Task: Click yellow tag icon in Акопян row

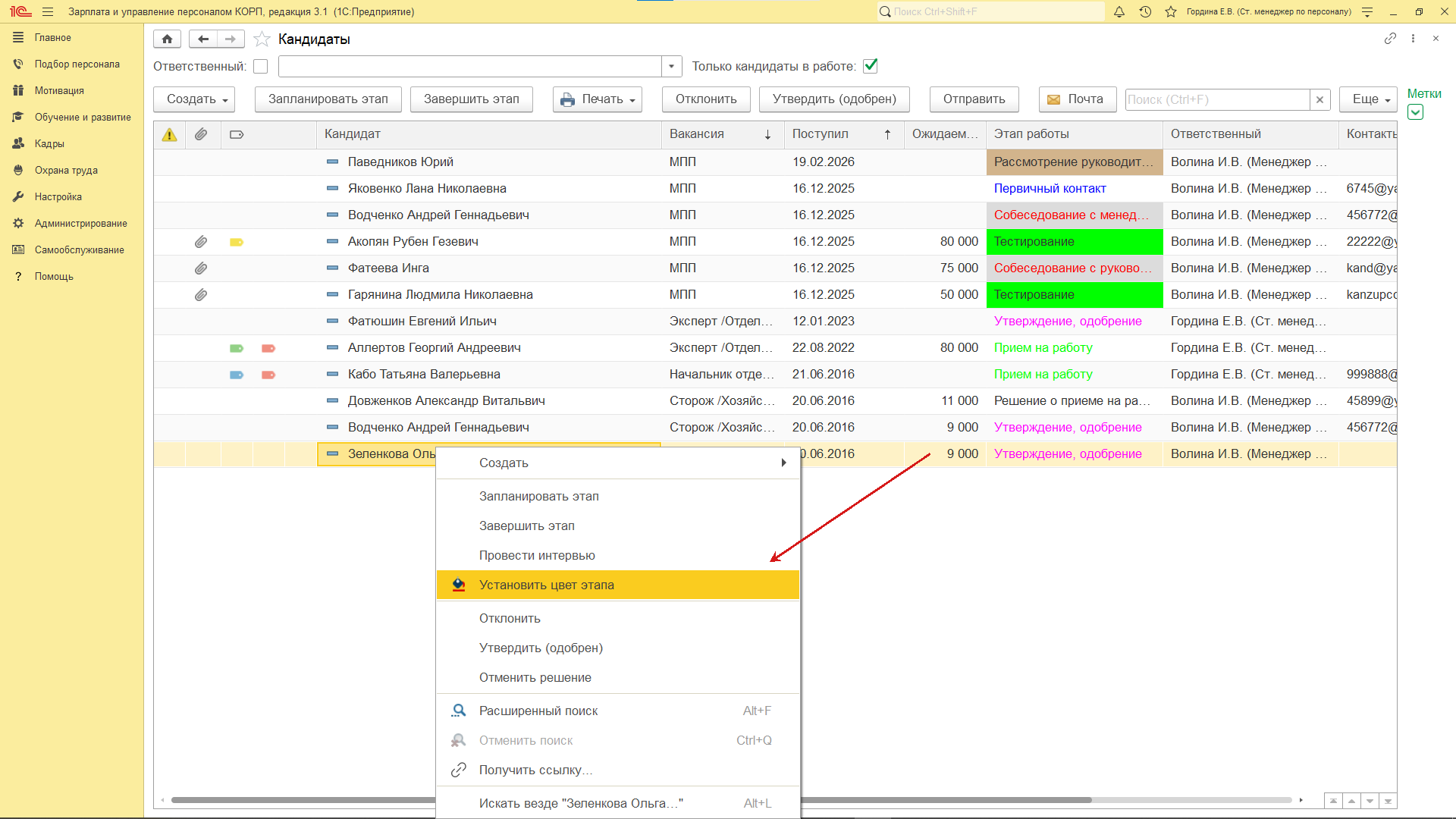Action: click(x=237, y=242)
